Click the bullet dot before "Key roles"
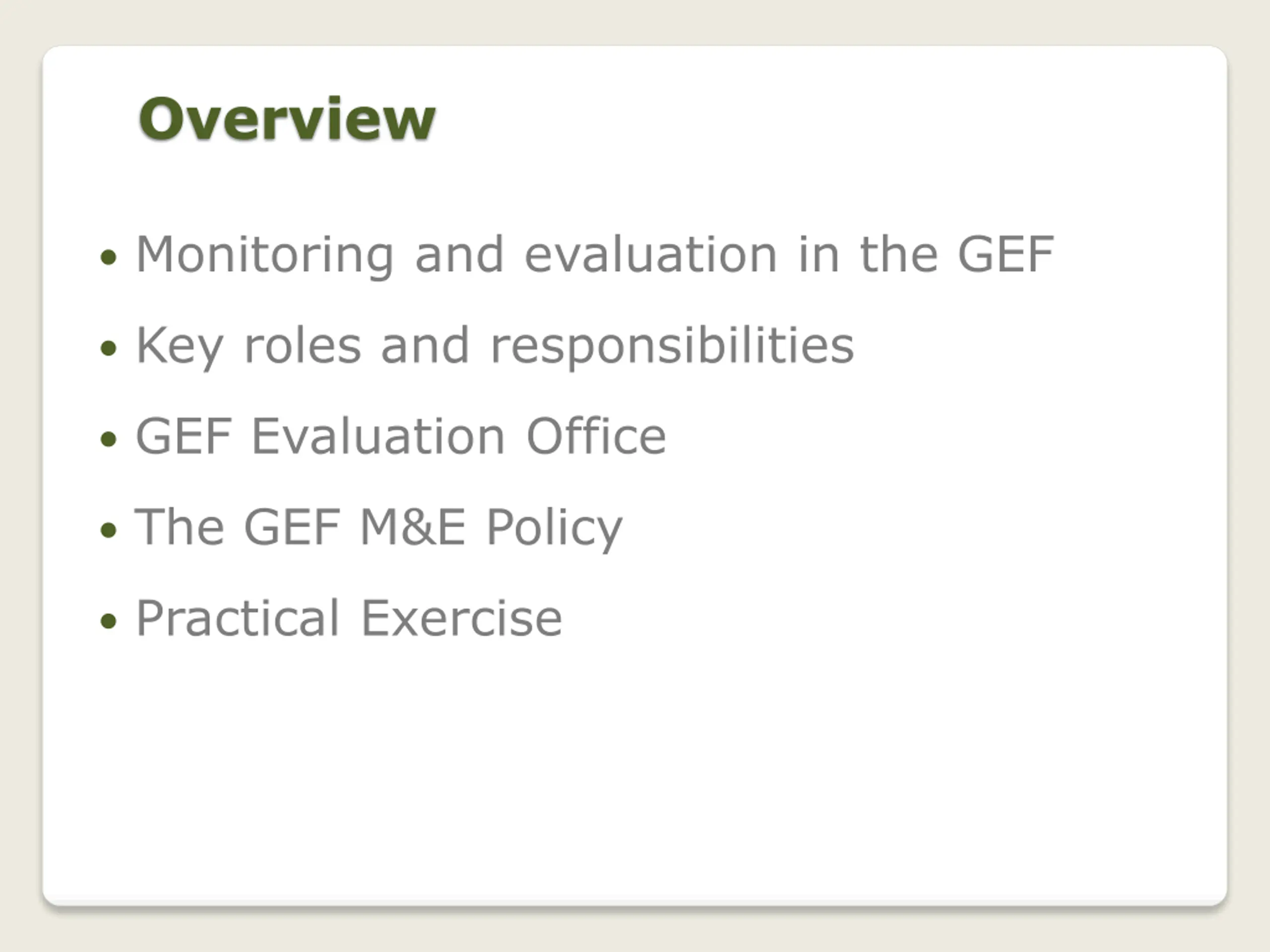 [x=109, y=347]
